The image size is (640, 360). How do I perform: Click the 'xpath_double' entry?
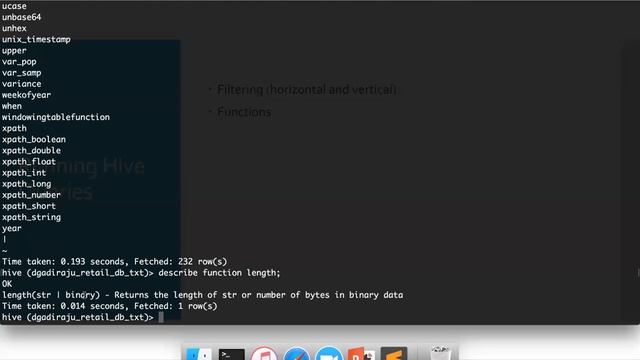pyautogui.click(x=31, y=151)
